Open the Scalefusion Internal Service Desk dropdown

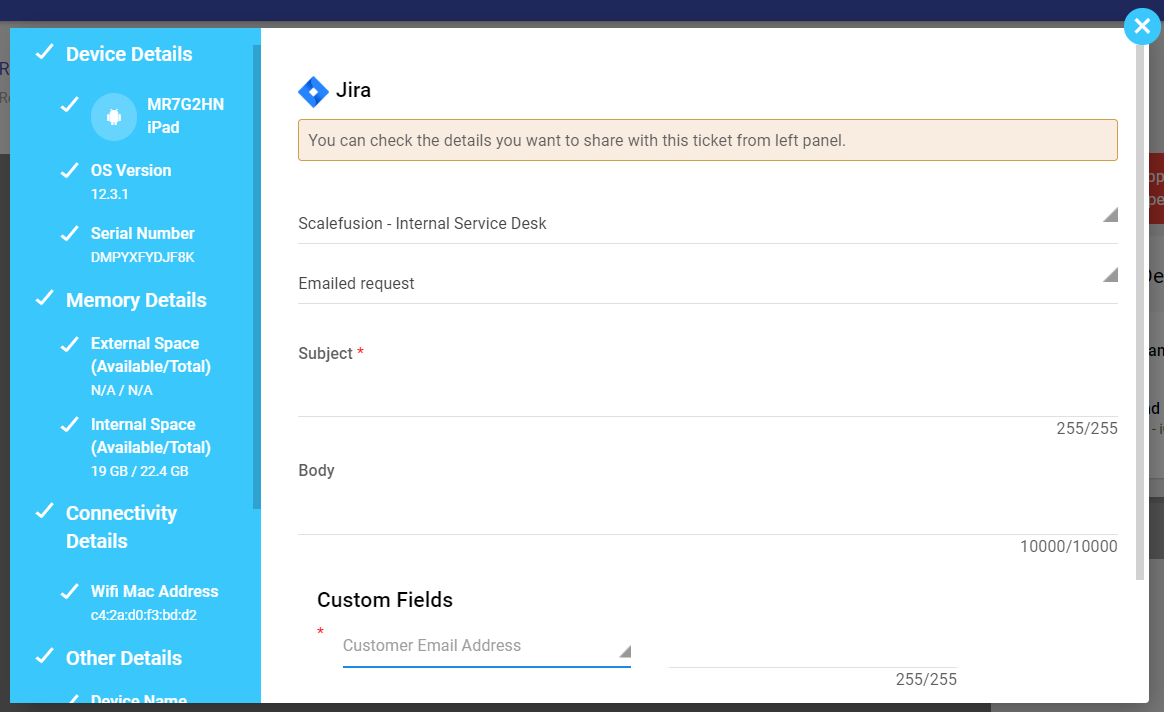pos(707,223)
